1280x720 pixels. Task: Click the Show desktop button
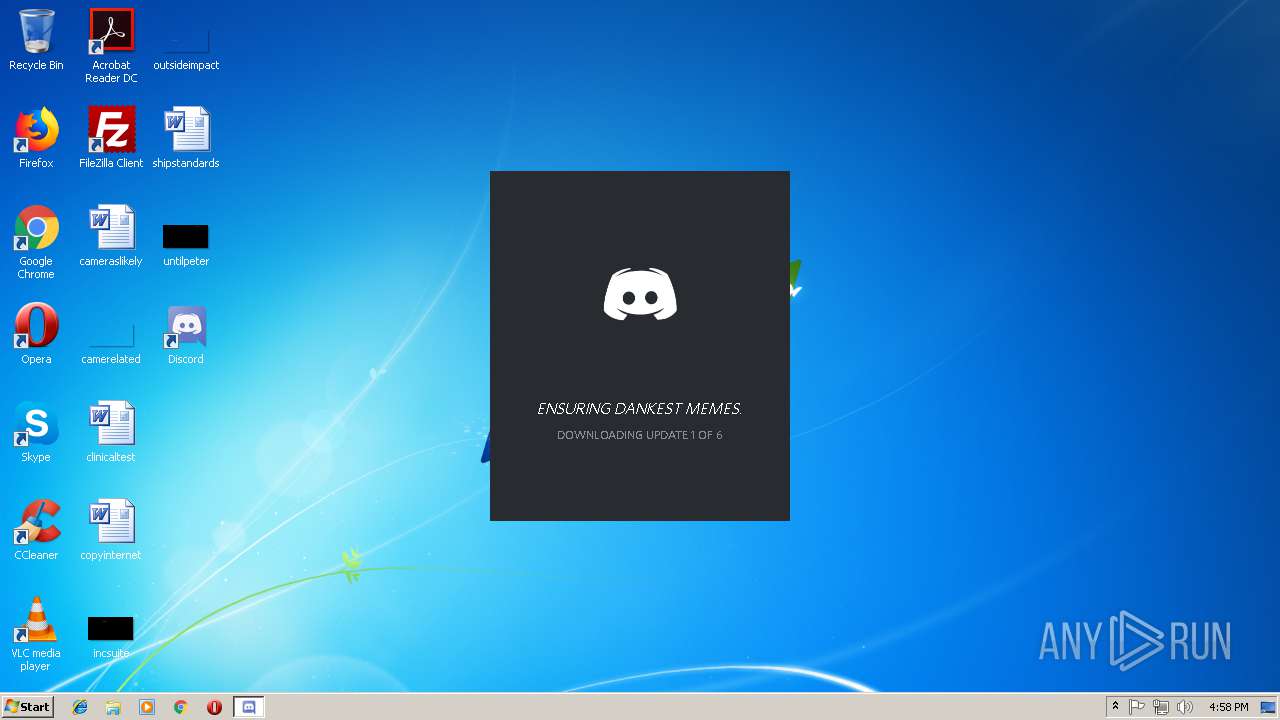1269,707
